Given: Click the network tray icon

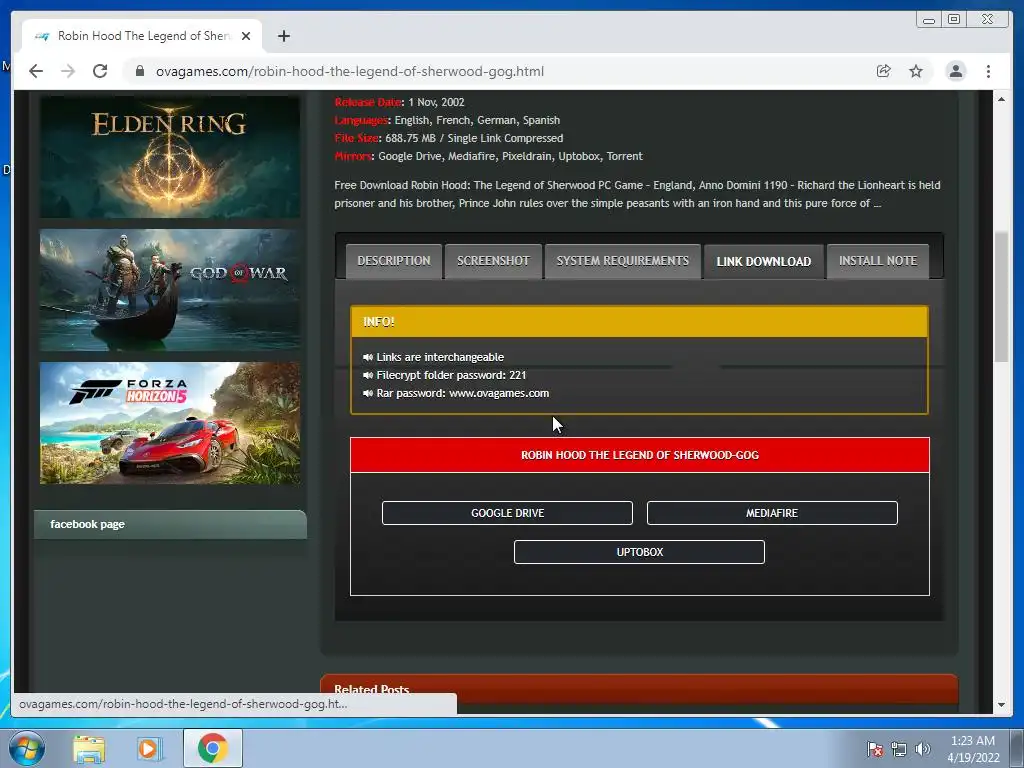Looking at the screenshot, I should (899, 749).
